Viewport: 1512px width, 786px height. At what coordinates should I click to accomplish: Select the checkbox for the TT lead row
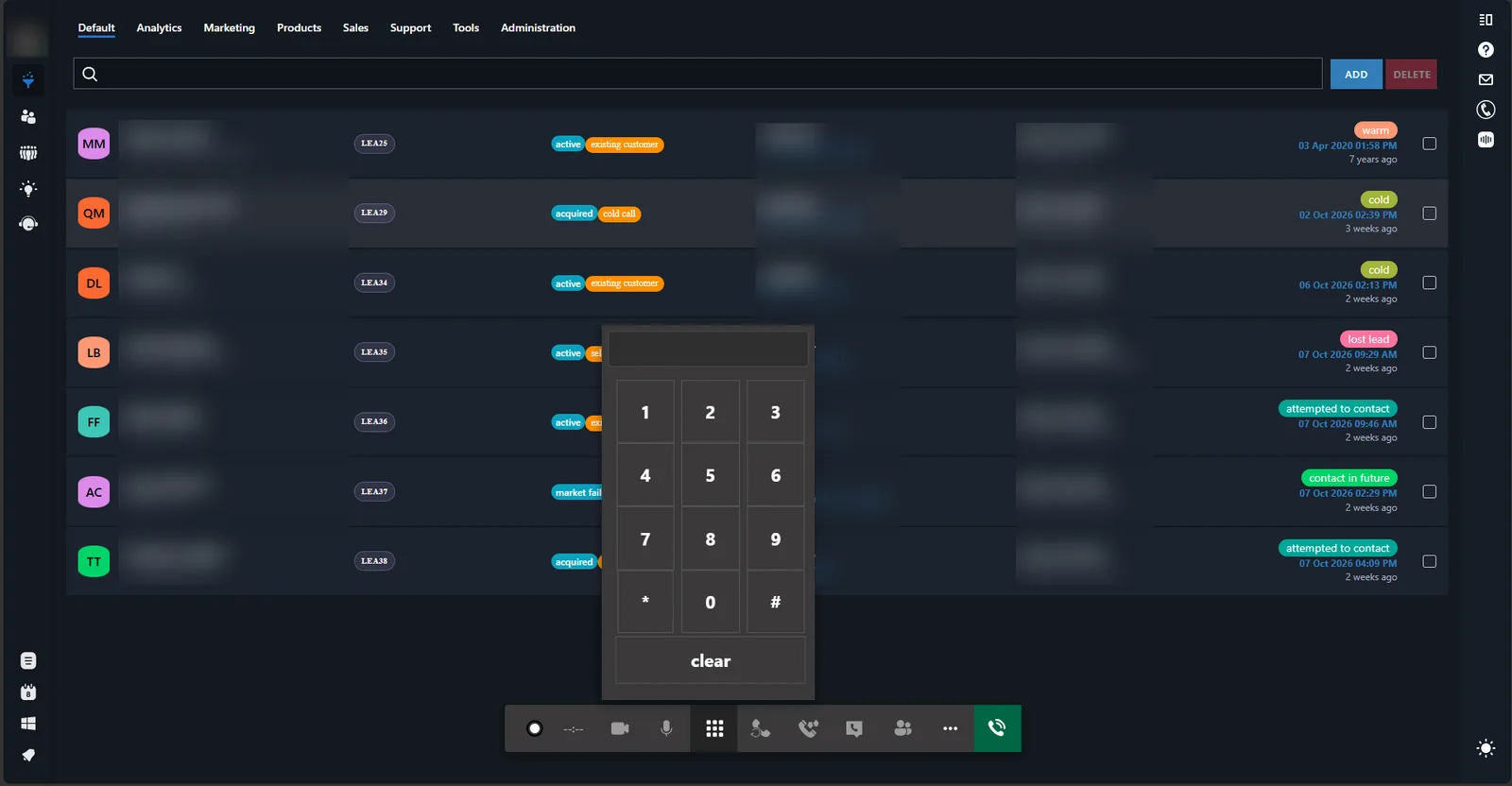pyautogui.click(x=1429, y=561)
